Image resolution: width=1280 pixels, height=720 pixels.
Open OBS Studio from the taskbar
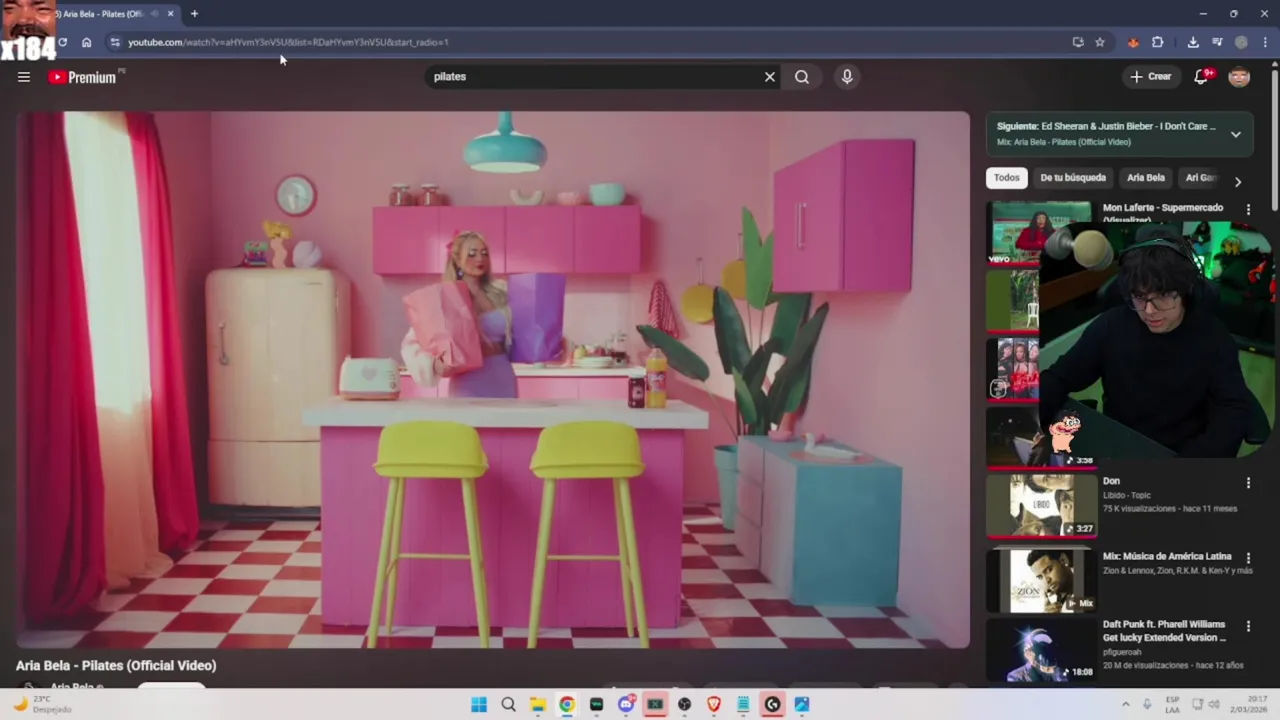[x=685, y=704]
